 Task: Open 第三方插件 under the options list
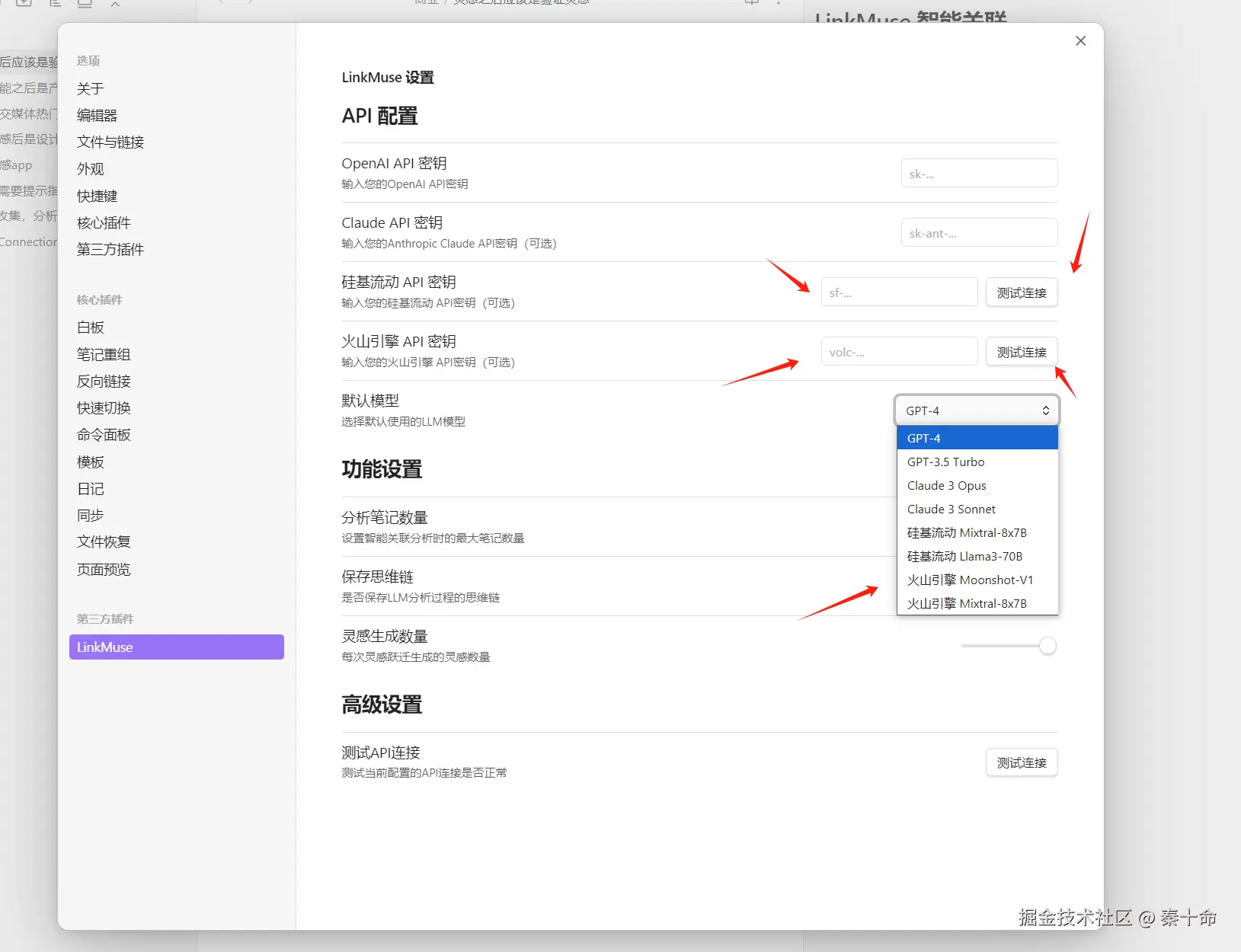point(110,249)
